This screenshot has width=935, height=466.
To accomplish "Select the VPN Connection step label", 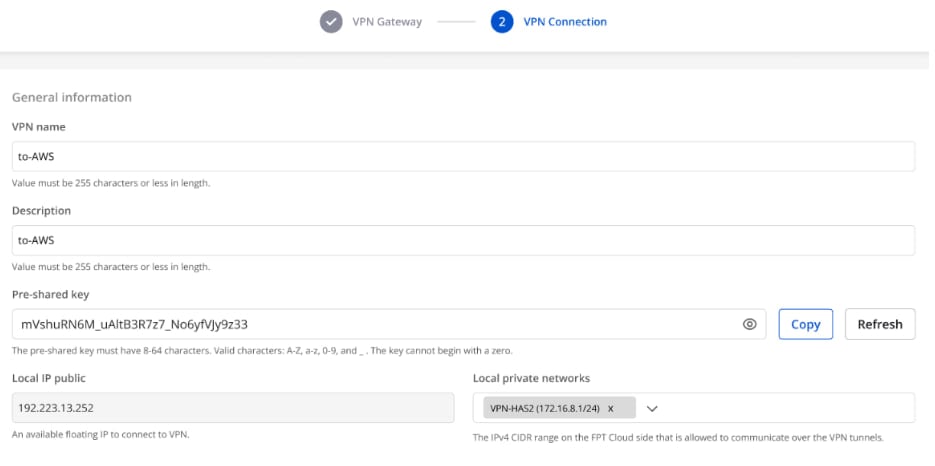I will pyautogui.click(x=565, y=21).
